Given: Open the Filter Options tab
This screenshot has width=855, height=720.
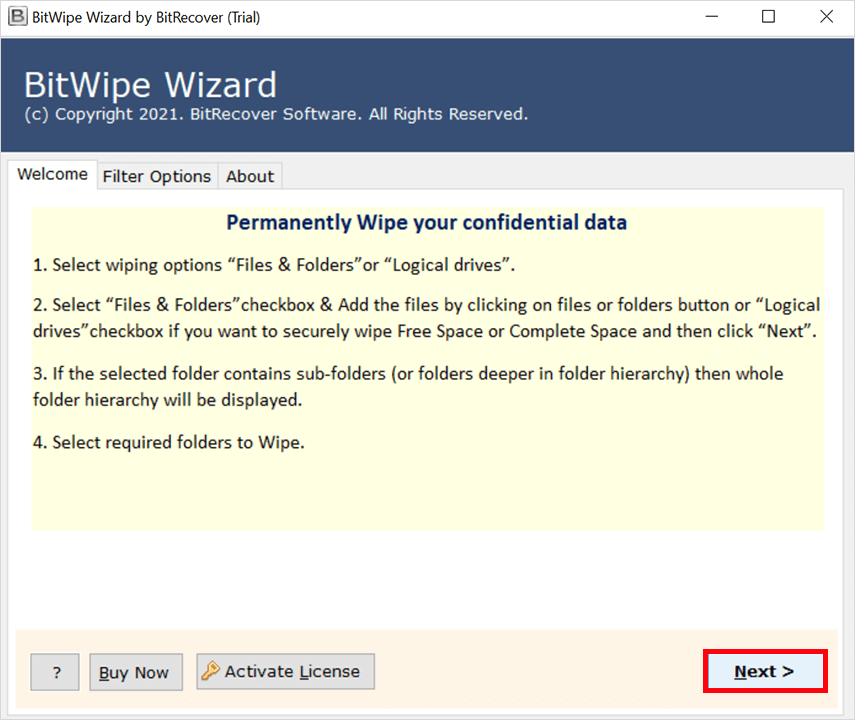Looking at the screenshot, I should pos(157,176).
